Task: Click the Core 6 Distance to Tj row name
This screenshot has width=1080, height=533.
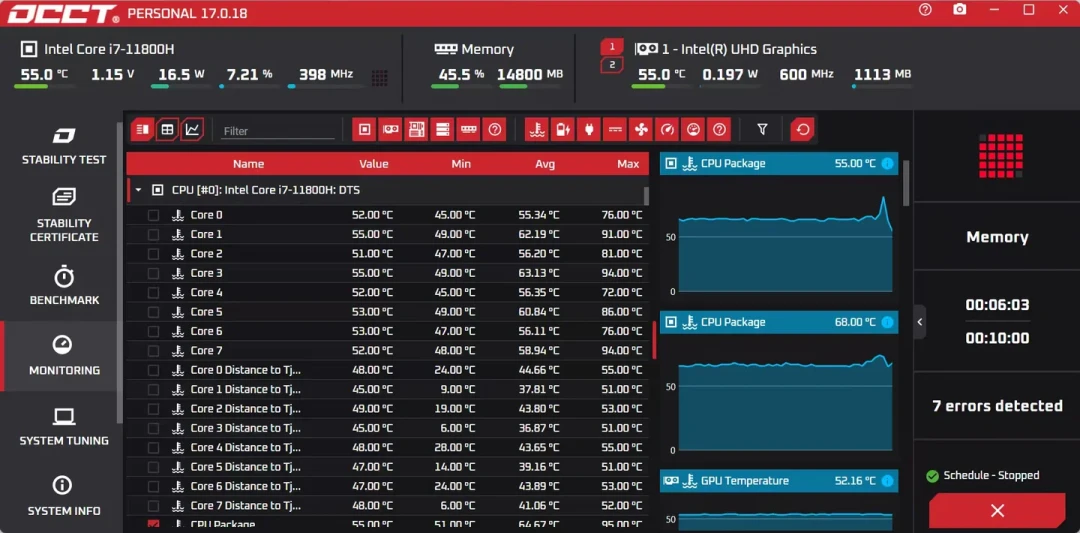Action: 245,486
